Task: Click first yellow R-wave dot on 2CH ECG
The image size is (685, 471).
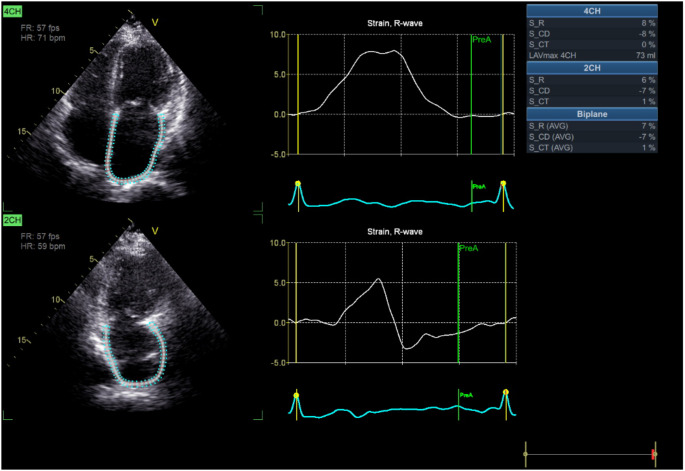Action: (297, 395)
